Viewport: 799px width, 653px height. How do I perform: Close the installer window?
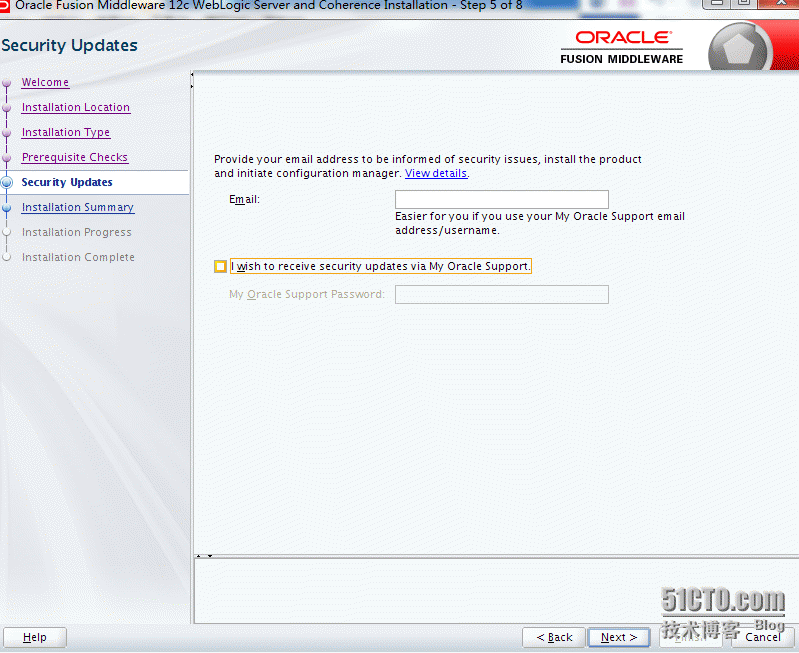click(779, 4)
